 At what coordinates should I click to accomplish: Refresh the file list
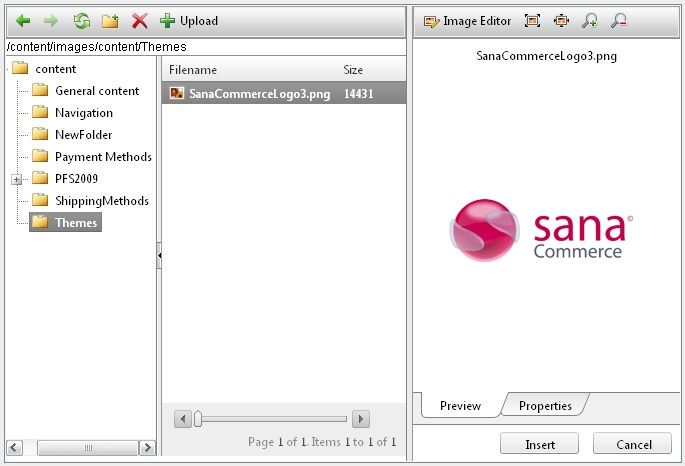tap(82, 21)
